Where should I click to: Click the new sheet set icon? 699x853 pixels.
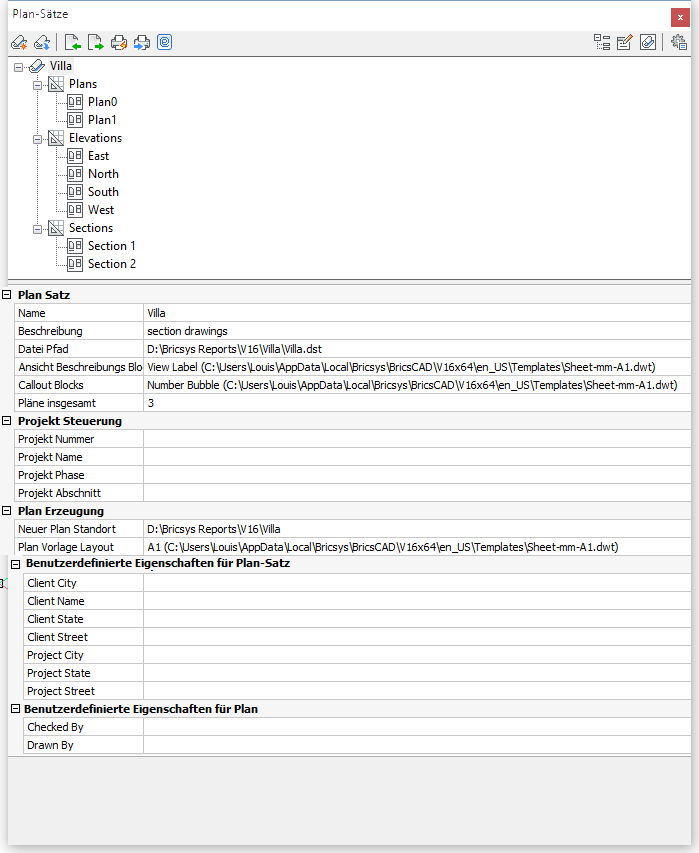coord(18,42)
